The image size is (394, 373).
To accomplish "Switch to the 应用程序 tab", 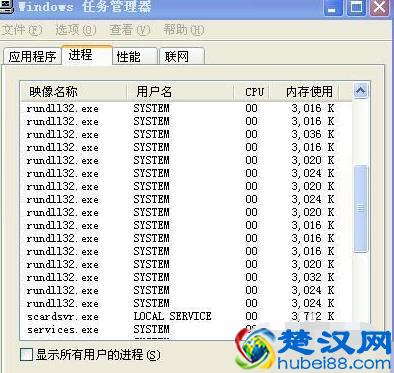I will (32, 56).
